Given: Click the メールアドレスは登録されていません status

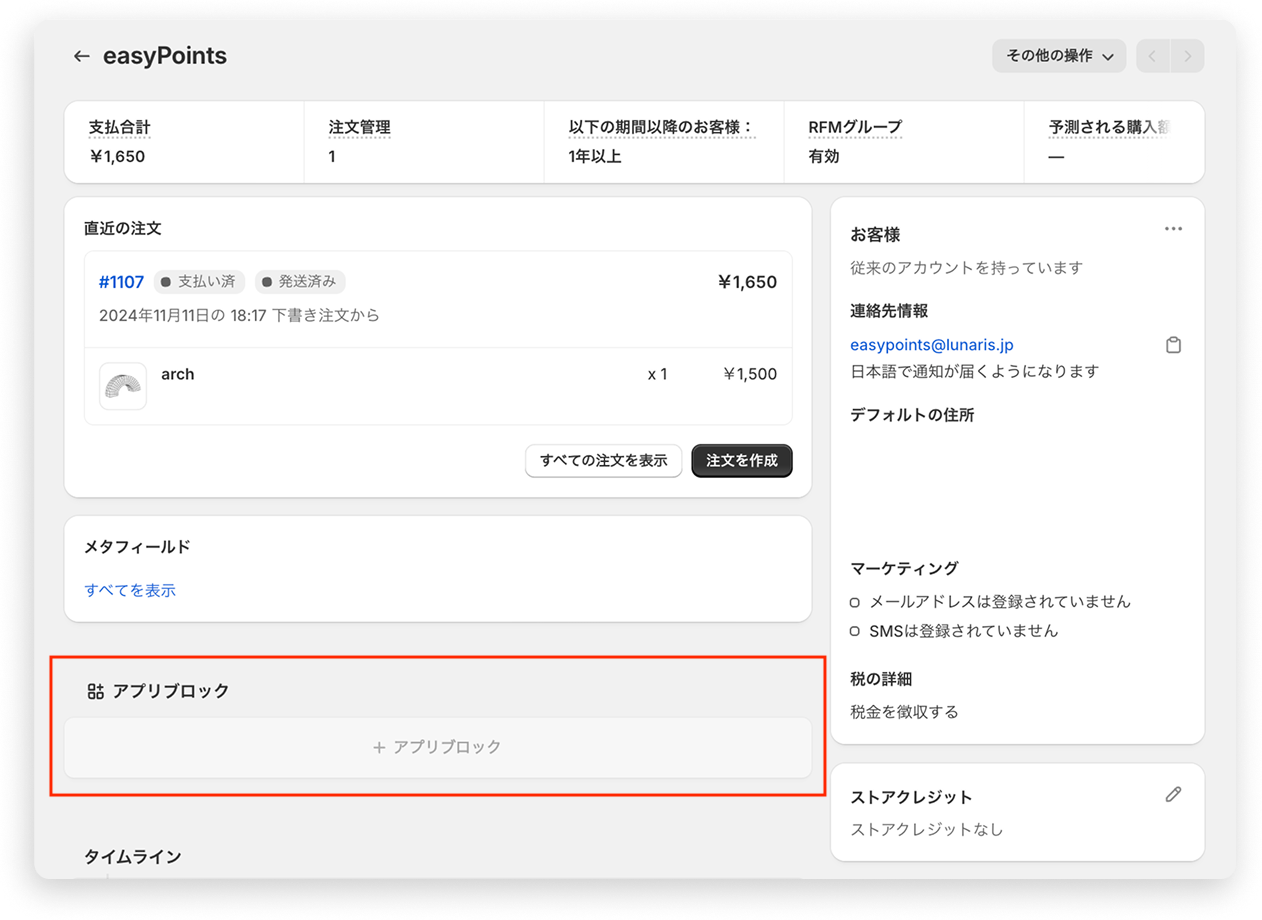Looking at the screenshot, I should (1000, 602).
